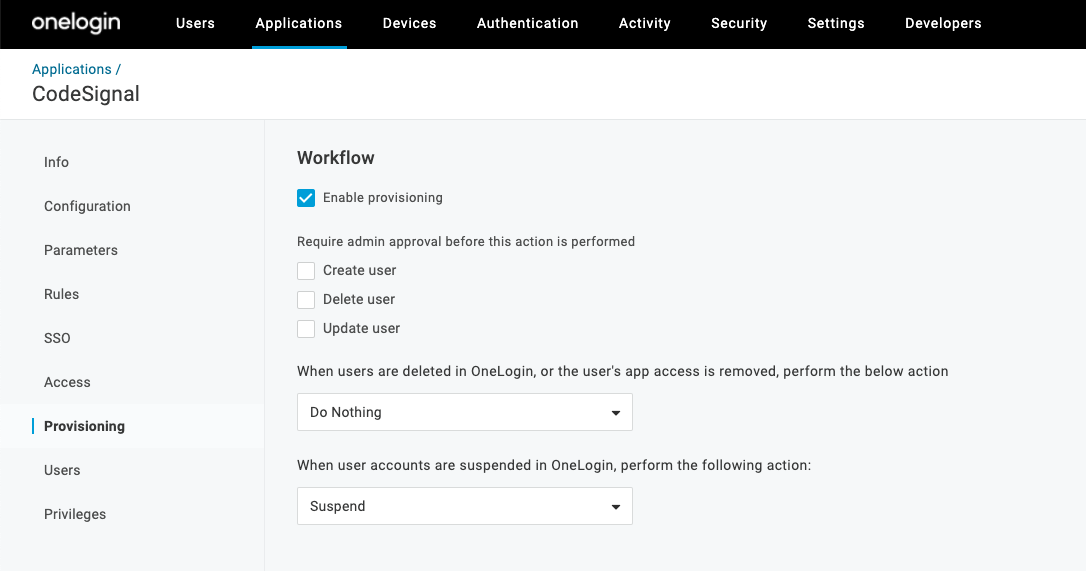Viewport: 1086px width, 571px height.
Task: Open the Settings menu
Action: pos(836,23)
